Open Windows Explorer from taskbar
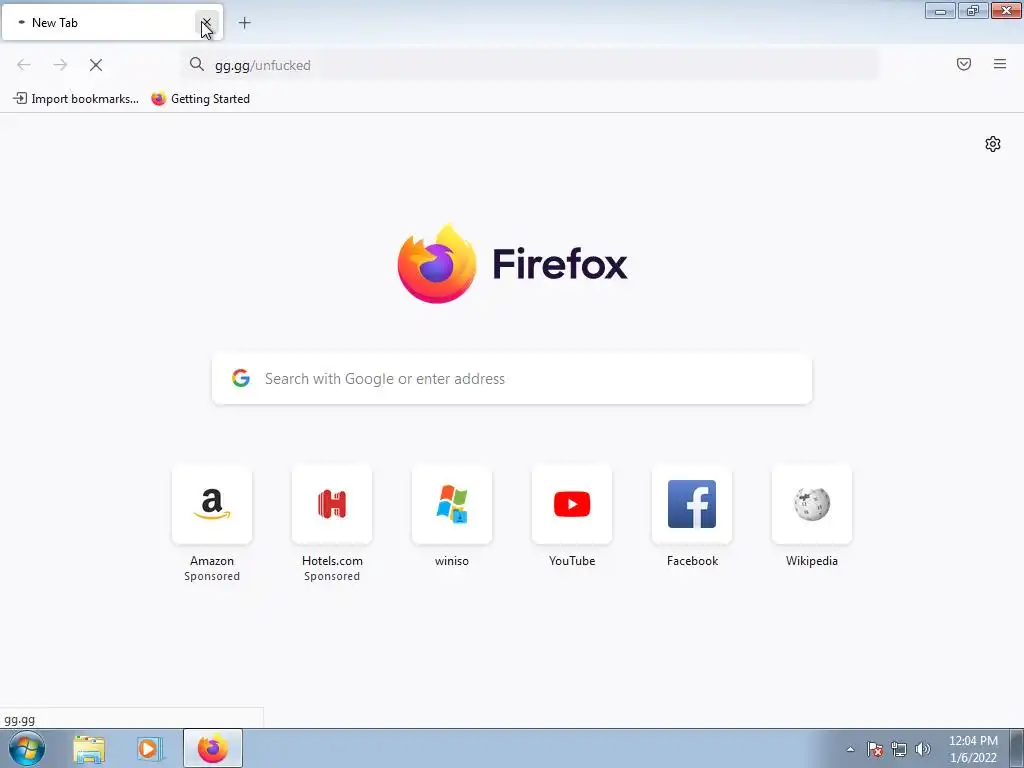Image resolution: width=1024 pixels, height=768 pixels. pos(89,749)
